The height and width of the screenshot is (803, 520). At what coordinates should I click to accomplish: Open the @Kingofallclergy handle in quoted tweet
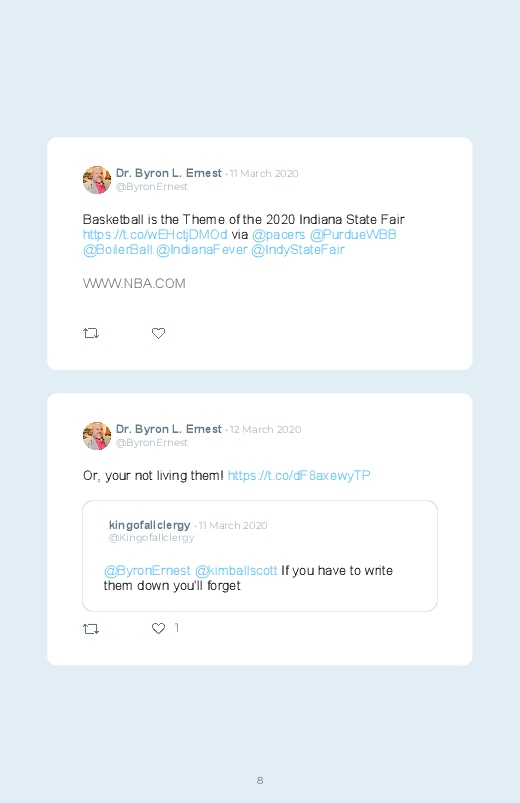click(x=152, y=538)
